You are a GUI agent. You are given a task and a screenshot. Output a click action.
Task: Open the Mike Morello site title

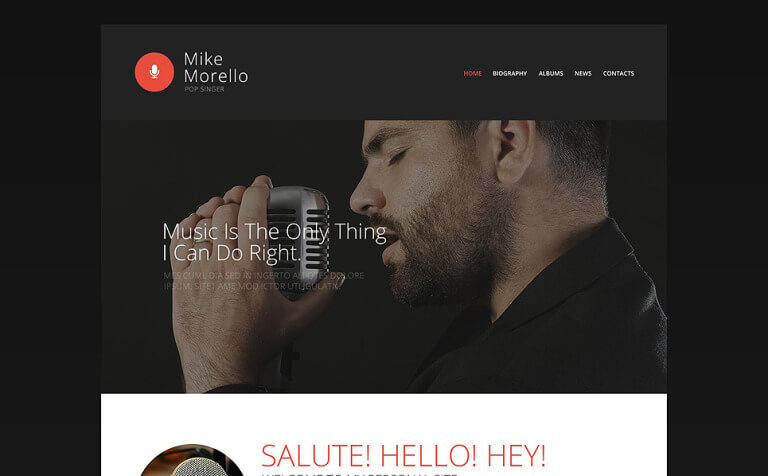216,67
